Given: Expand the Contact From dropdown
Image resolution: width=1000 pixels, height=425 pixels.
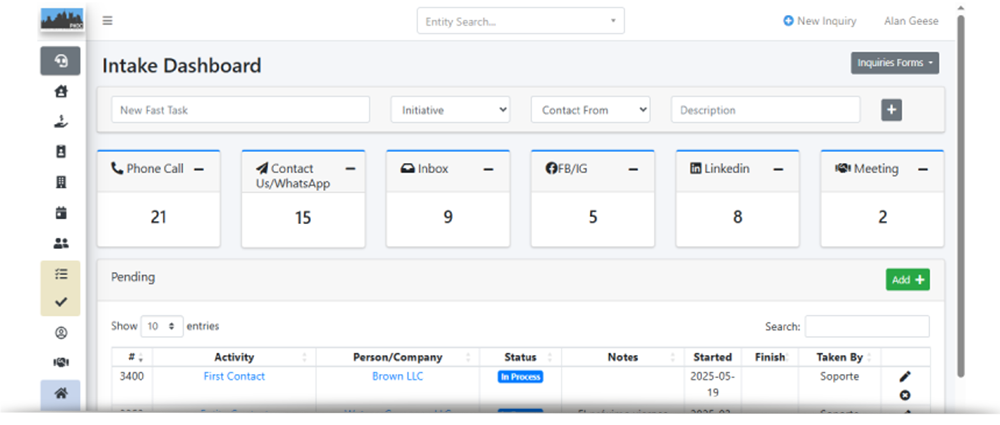Looking at the screenshot, I should coord(590,110).
